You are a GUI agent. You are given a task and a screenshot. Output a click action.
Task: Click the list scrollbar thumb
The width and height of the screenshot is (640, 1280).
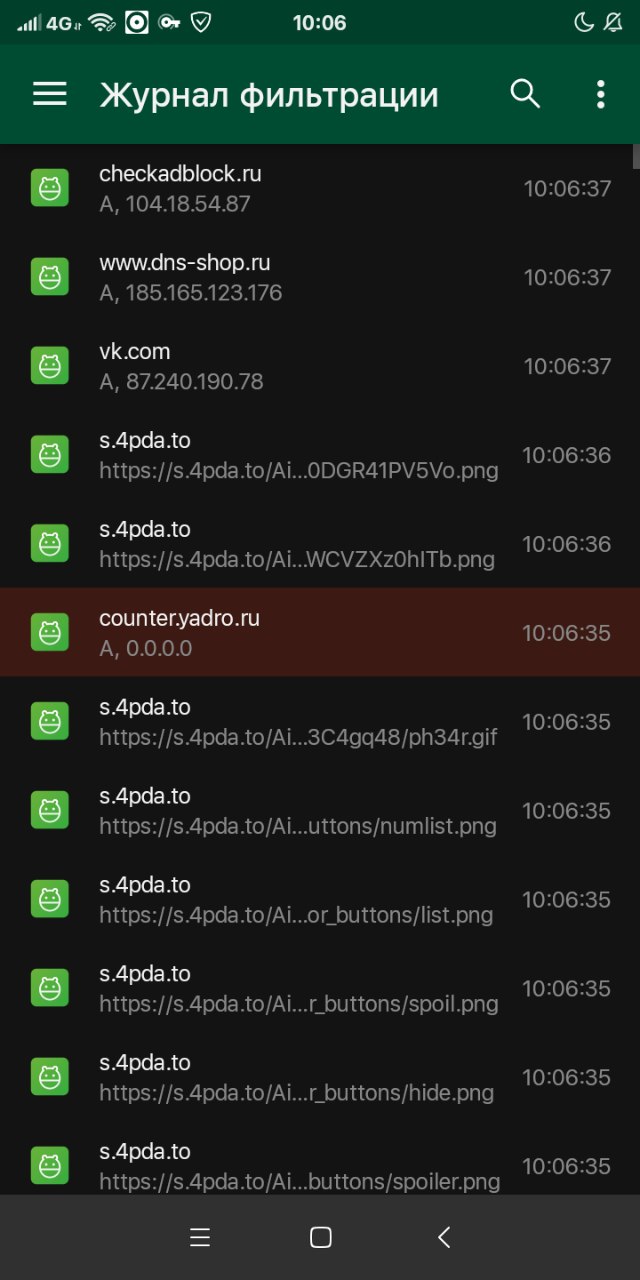(636, 156)
